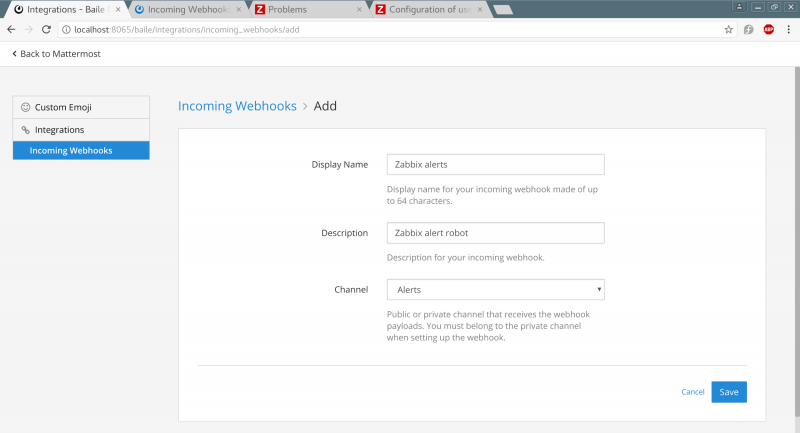Open the Chrome three-dot menu
Screen dimensions: 800x433
pyautogui.click(x=788, y=30)
